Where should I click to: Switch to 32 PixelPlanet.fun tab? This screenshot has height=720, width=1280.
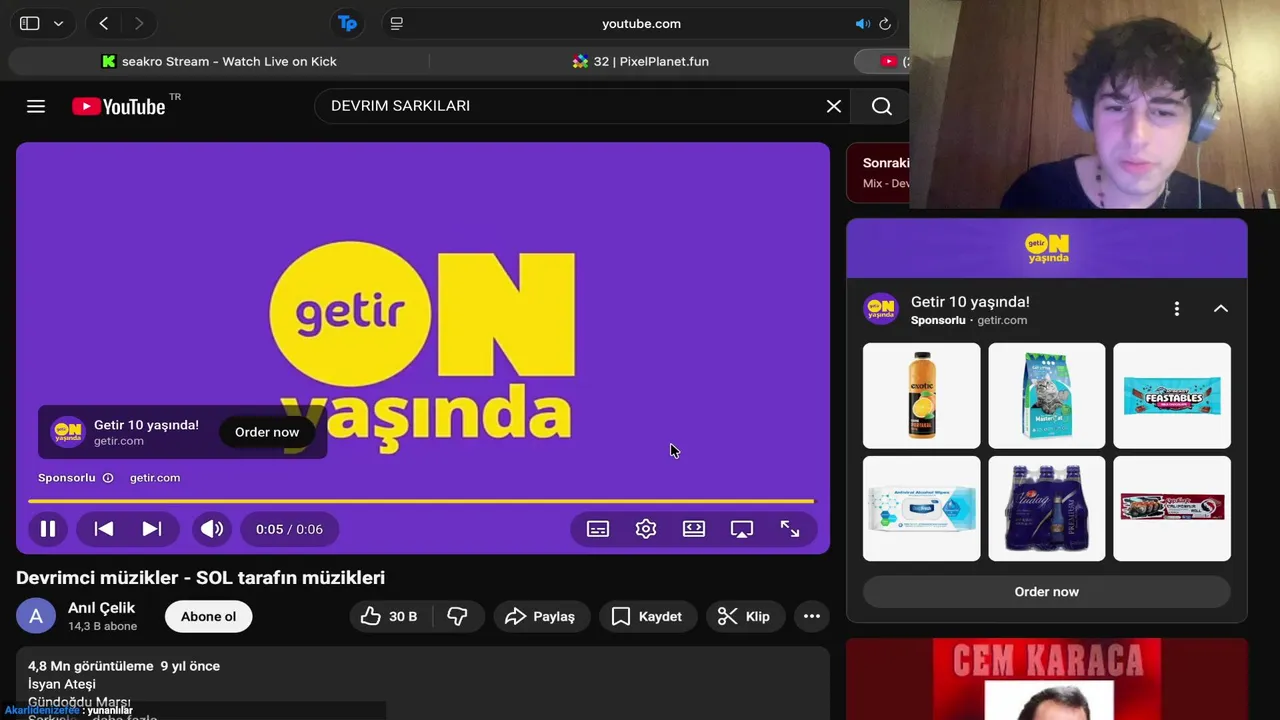coord(640,61)
